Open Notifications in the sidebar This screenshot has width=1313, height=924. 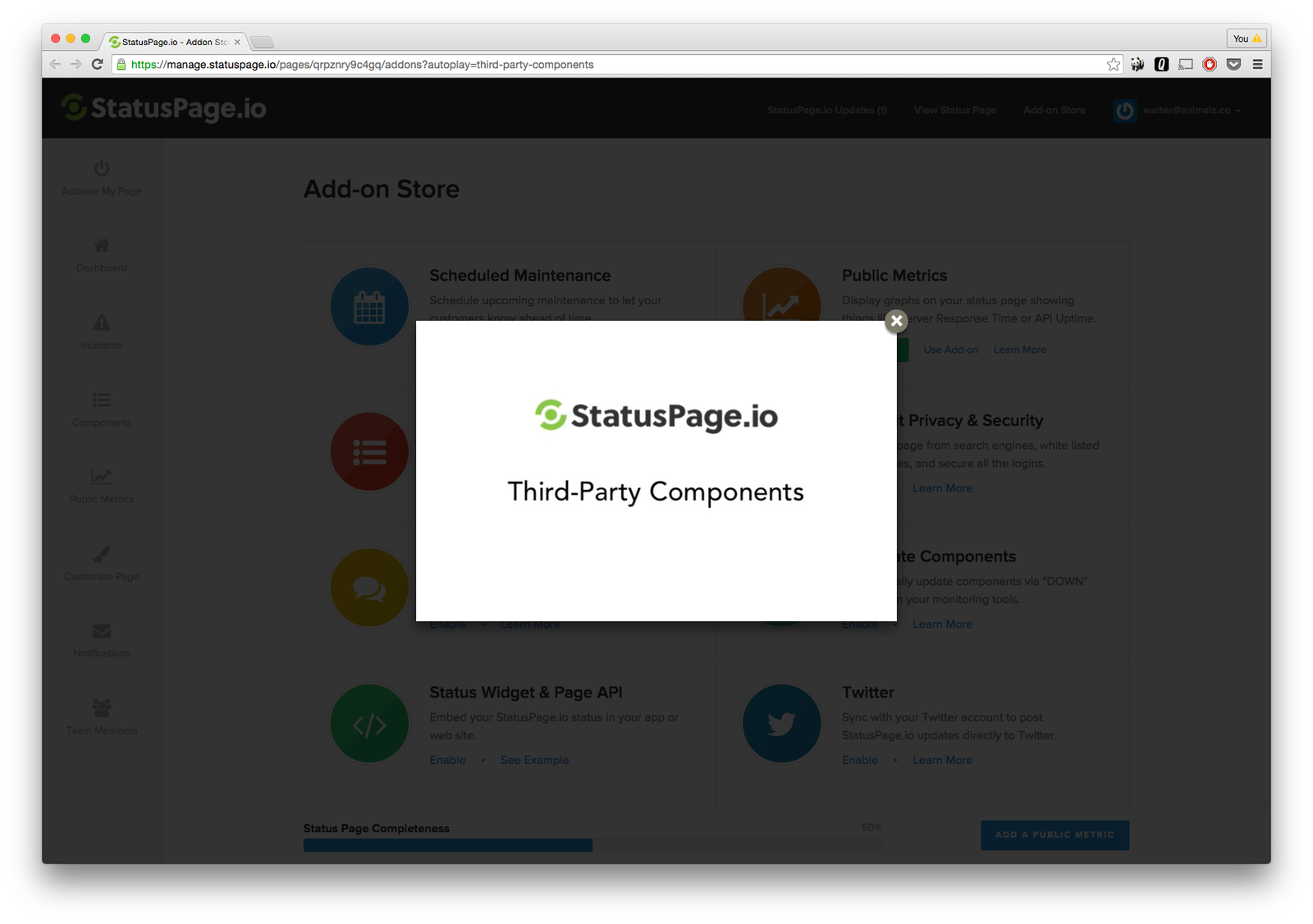102,640
